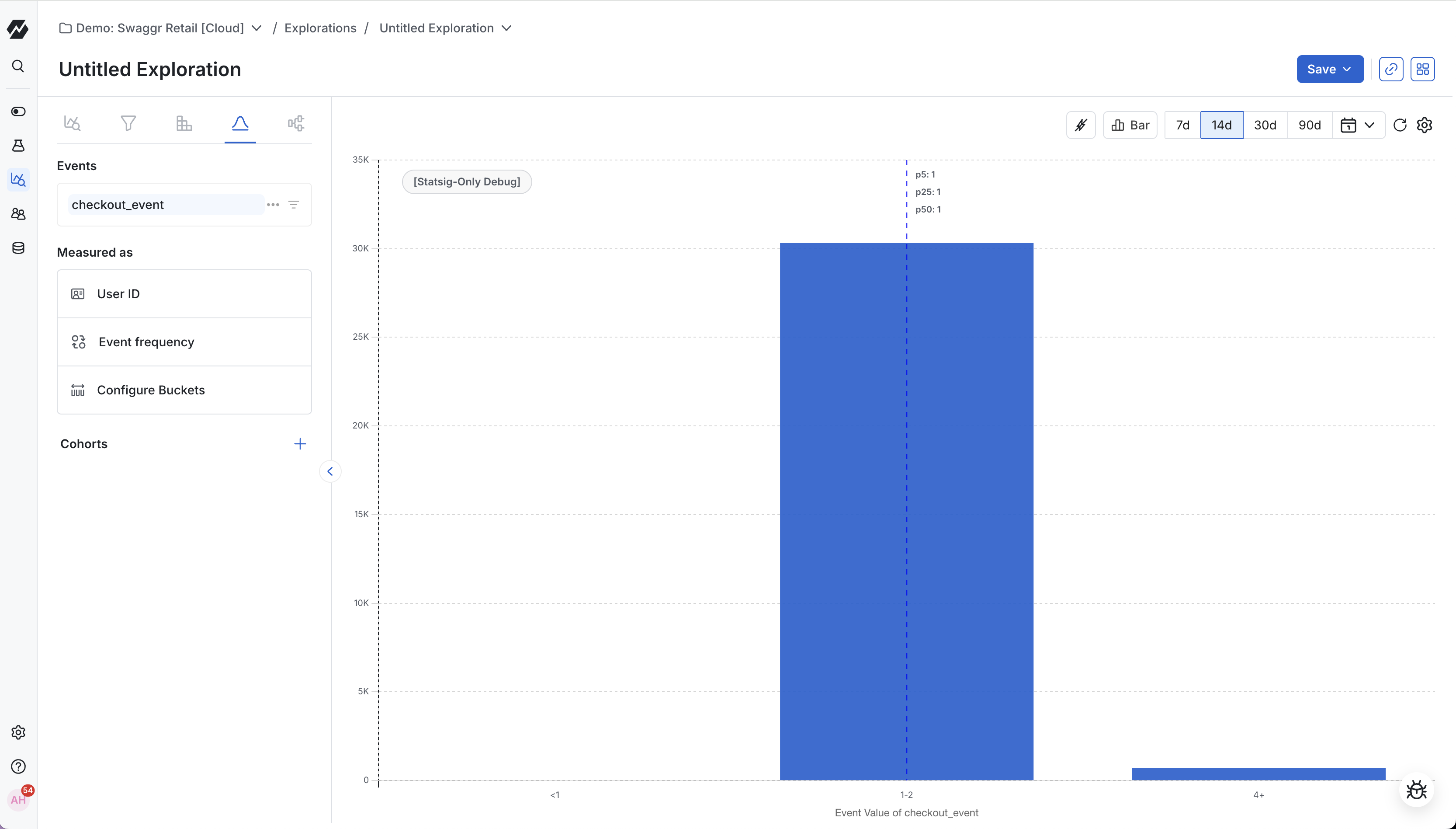
Task: Open the Feature Gates section in sidebar
Action: (18, 111)
